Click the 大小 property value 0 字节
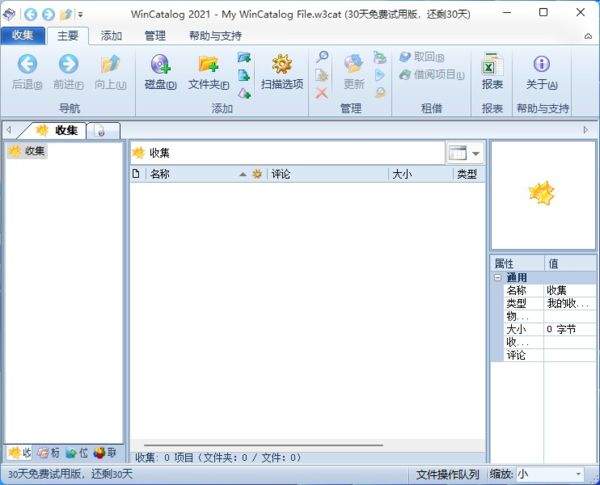The height and width of the screenshot is (485, 600). (x=570, y=329)
